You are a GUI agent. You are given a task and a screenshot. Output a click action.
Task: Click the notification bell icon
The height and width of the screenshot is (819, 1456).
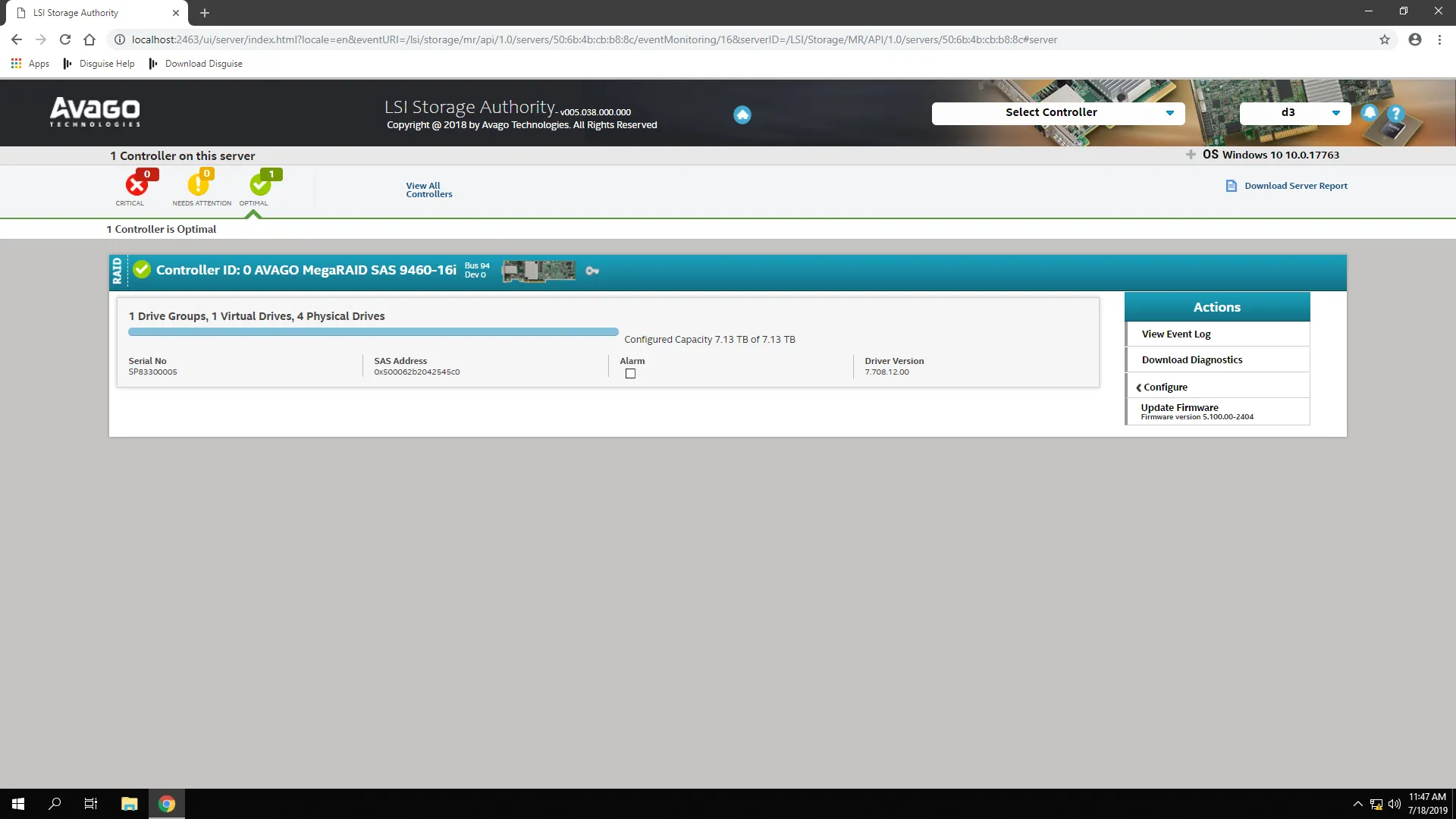(1369, 113)
